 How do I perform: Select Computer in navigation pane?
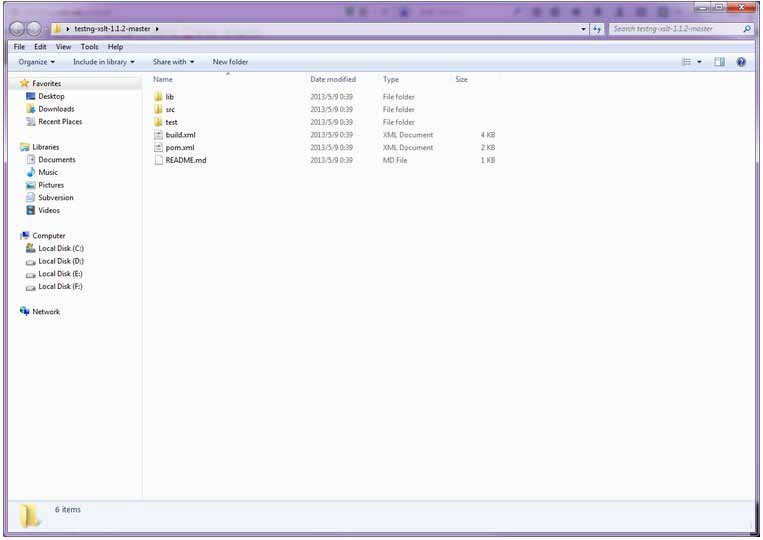point(49,235)
